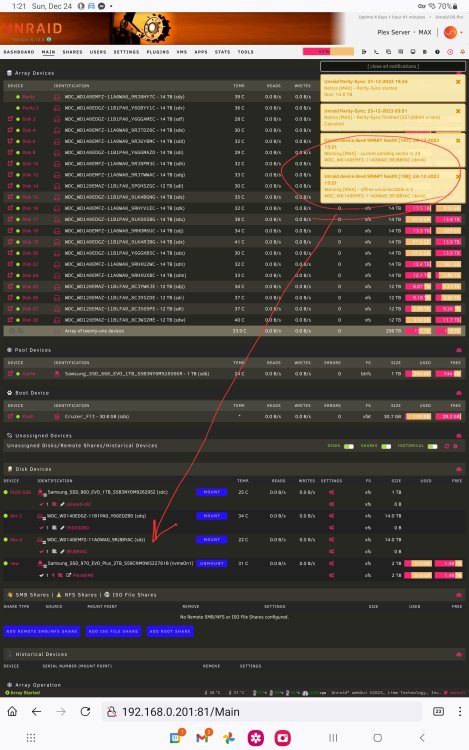Switch to the Shares tab

tap(72, 52)
